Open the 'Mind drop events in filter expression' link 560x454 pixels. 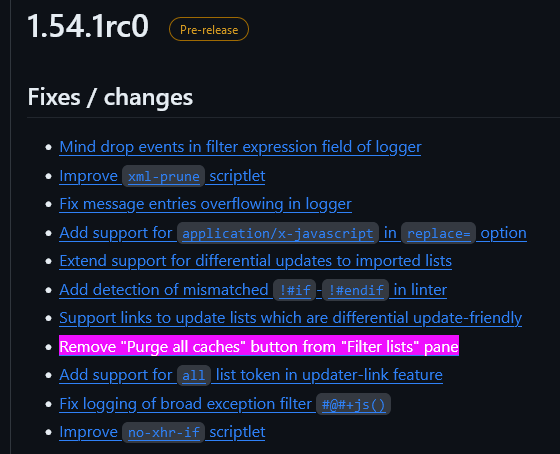pos(240,147)
